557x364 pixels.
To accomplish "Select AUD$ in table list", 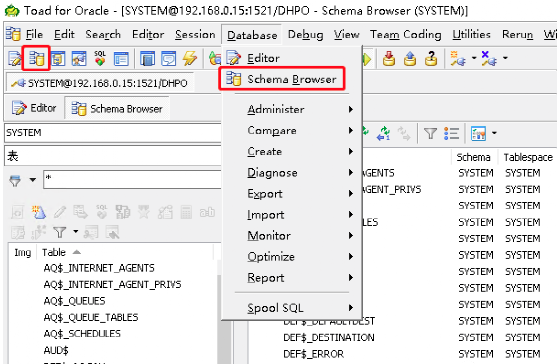I will click(56, 350).
